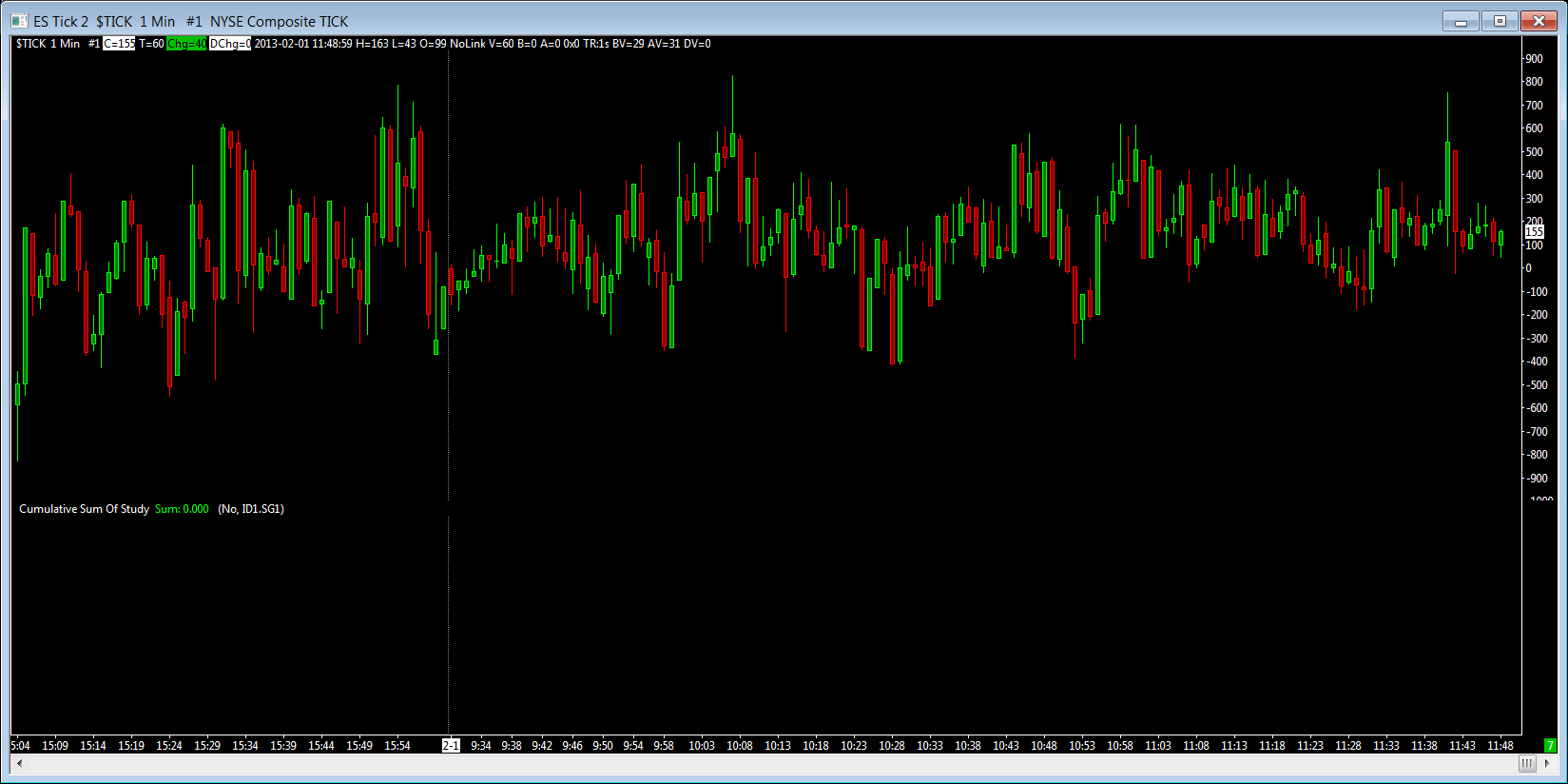Click the AV=31 ask volume value
This screenshot has height=784, width=1568.
click(x=664, y=44)
